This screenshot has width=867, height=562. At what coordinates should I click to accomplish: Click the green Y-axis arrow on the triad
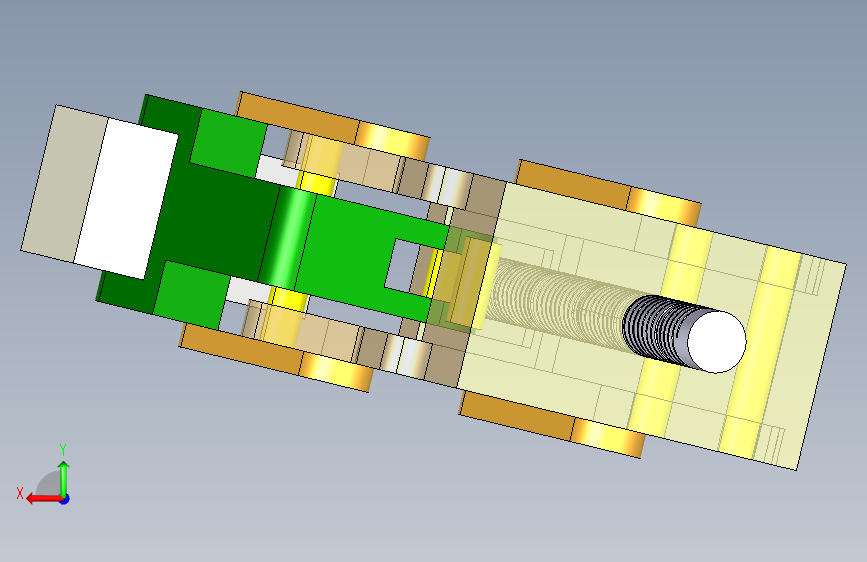tap(64, 479)
